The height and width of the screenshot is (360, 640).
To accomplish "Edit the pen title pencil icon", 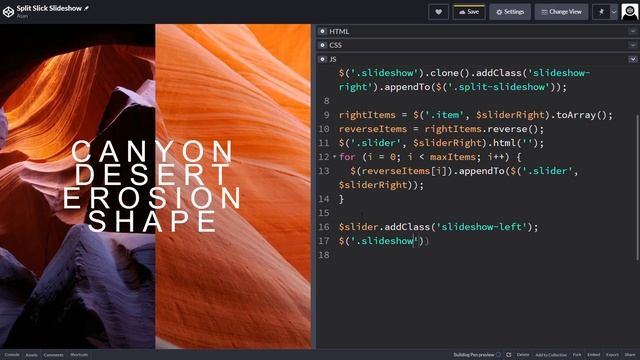I will click(x=87, y=8).
